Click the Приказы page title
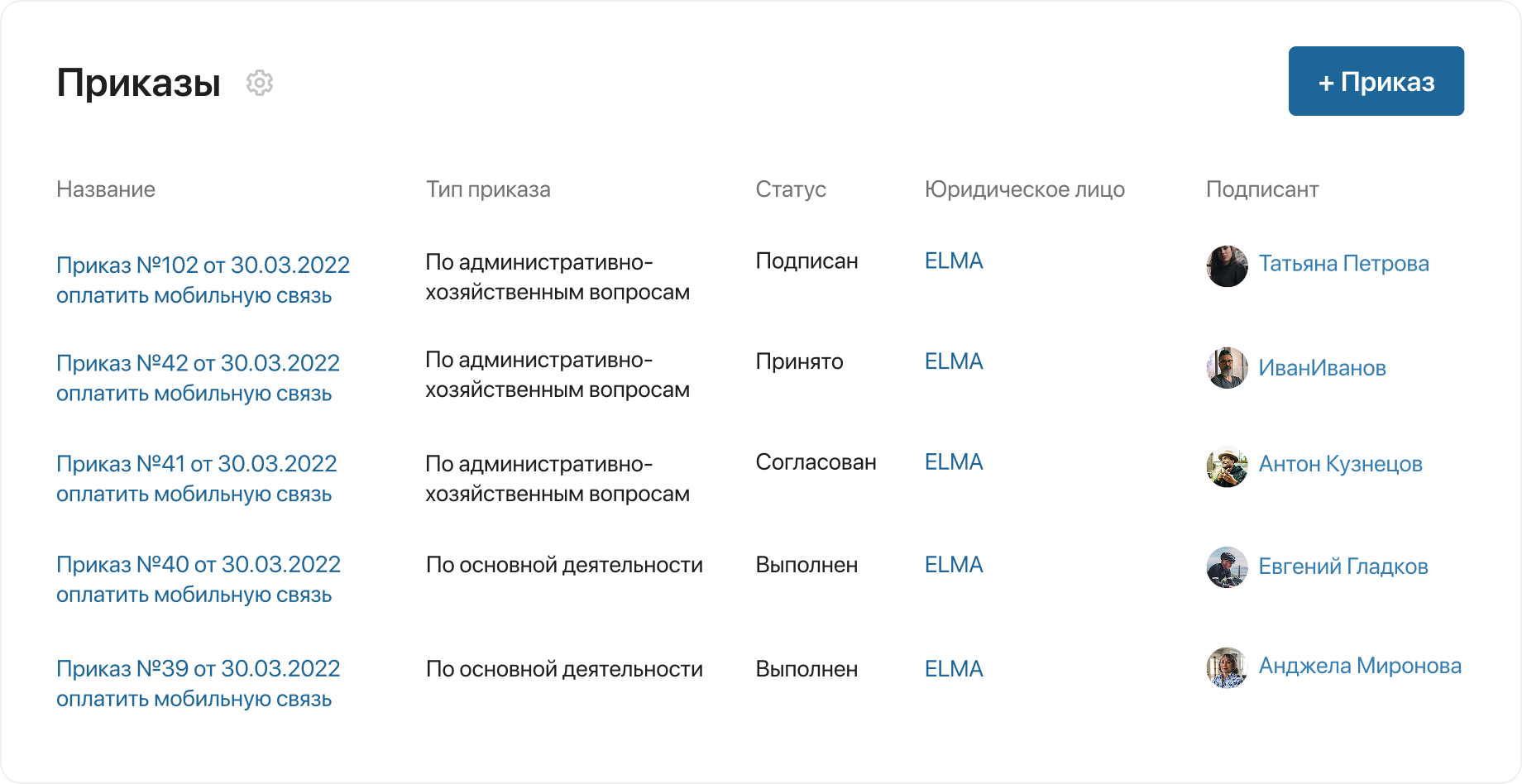The width and height of the screenshot is (1522, 784). [x=137, y=81]
